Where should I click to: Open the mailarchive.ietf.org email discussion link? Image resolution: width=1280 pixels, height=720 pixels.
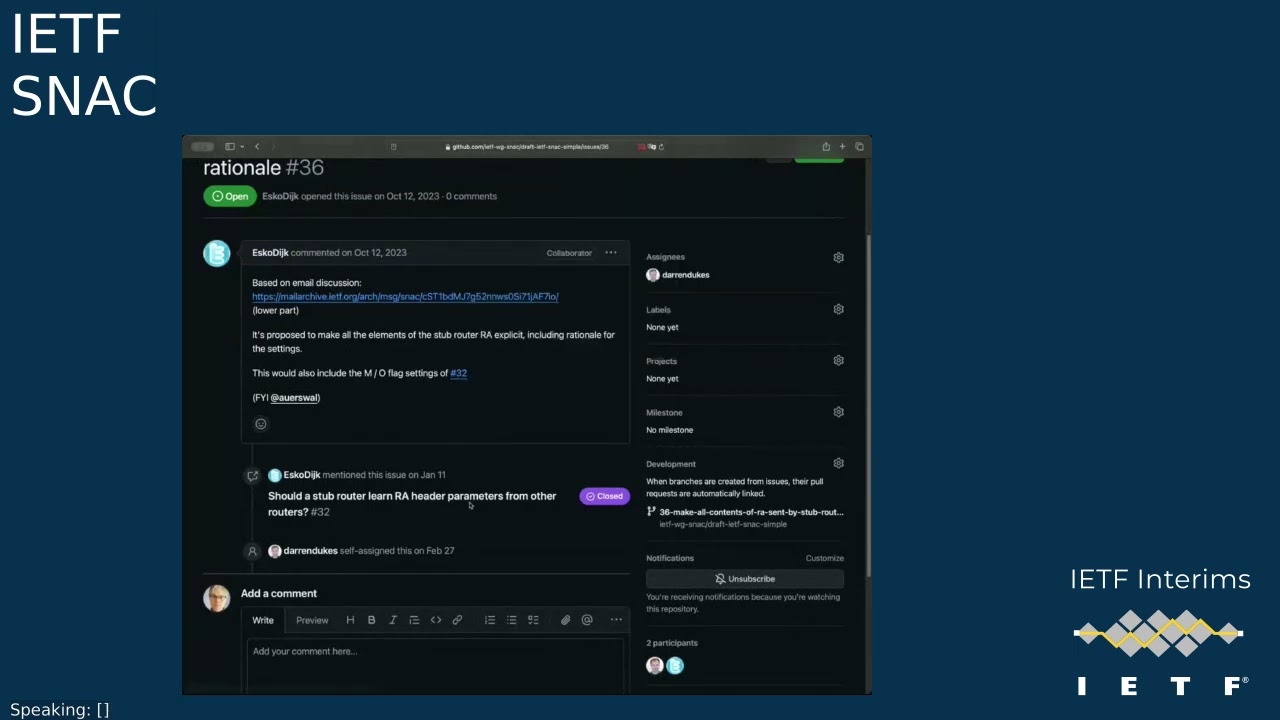[405, 297]
